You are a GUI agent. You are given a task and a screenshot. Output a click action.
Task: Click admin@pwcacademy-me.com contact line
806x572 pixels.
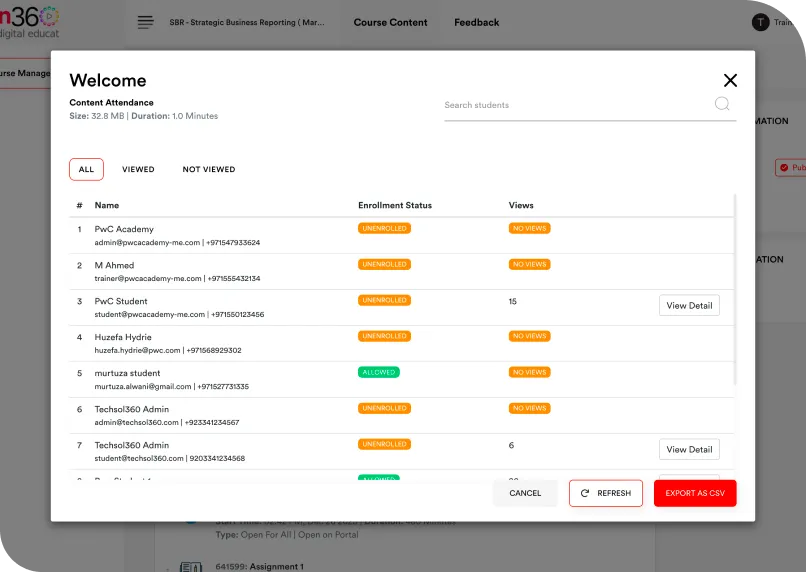click(x=177, y=243)
